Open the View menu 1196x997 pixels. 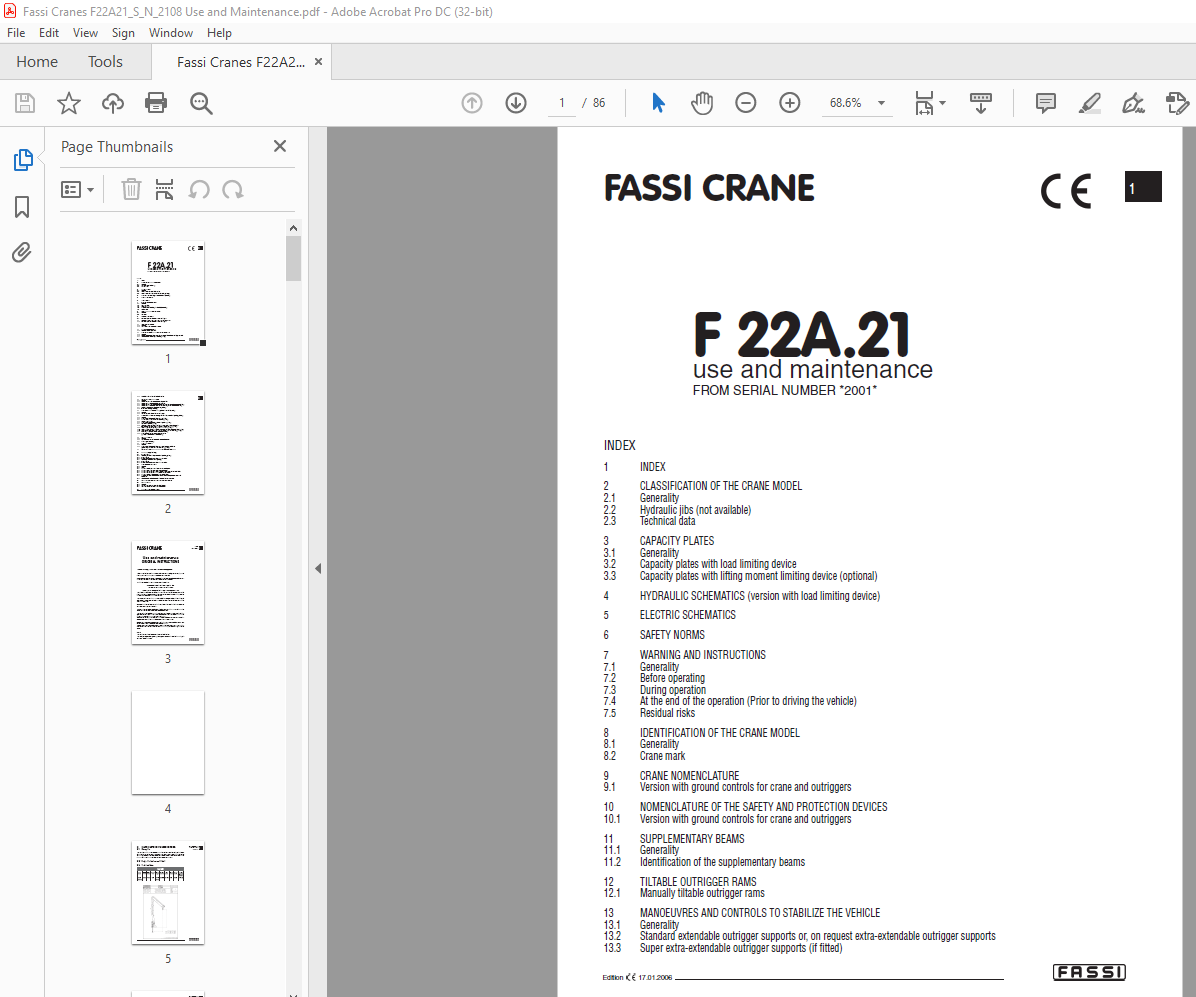pyautogui.click(x=85, y=33)
